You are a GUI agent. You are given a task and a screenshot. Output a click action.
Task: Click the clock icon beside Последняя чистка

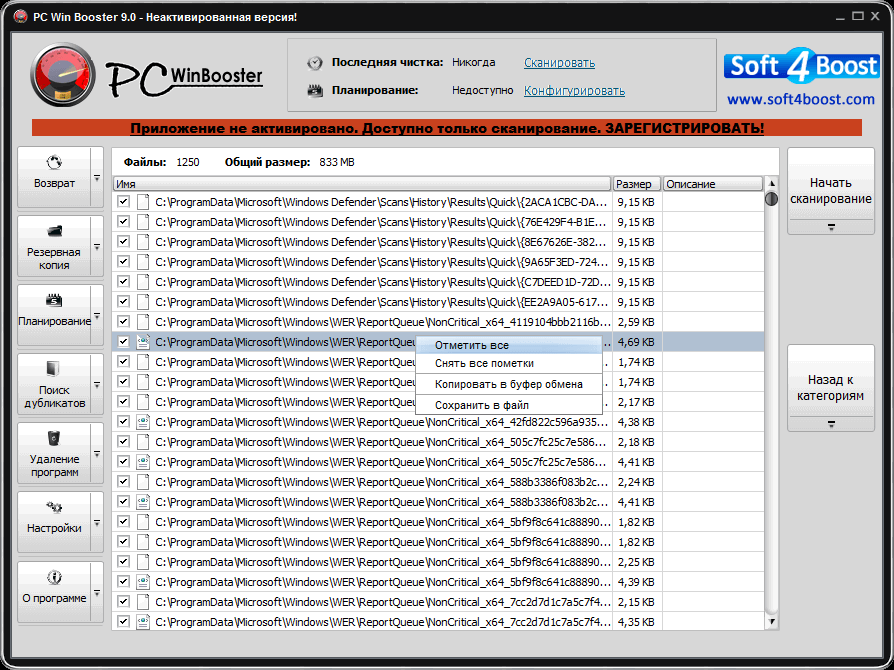click(315, 63)
